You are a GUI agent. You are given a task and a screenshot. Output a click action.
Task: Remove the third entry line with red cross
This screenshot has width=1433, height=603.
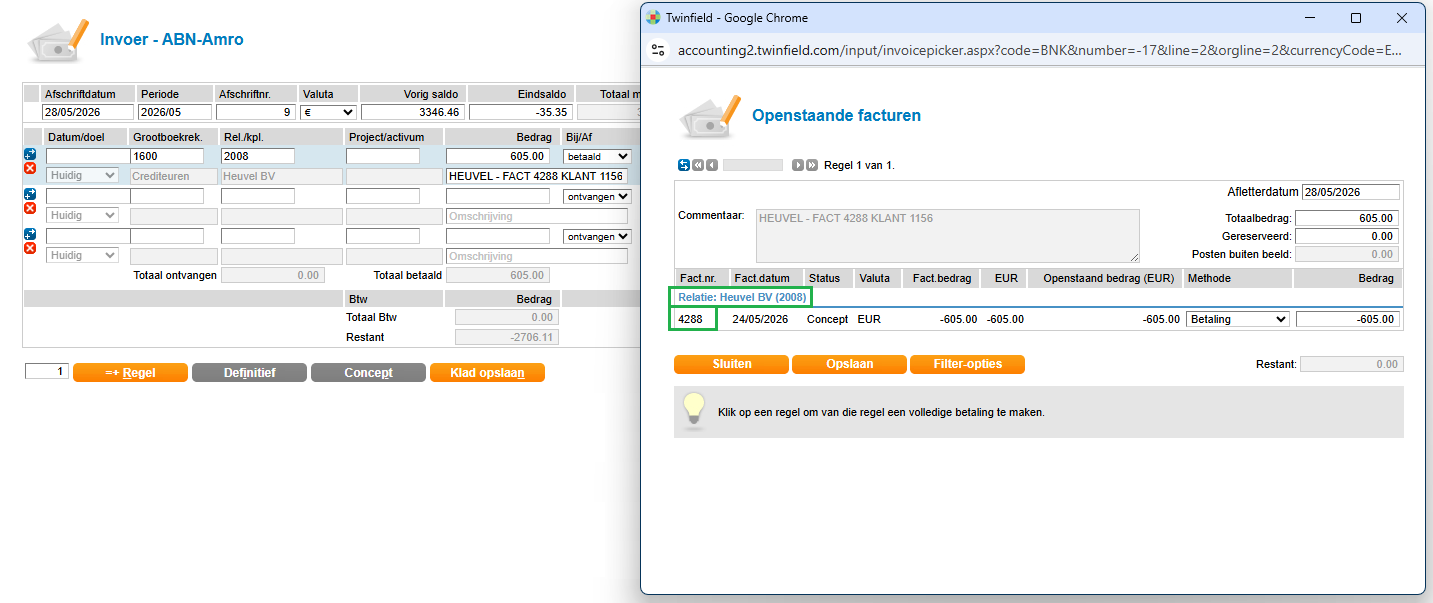coord(30,248)
